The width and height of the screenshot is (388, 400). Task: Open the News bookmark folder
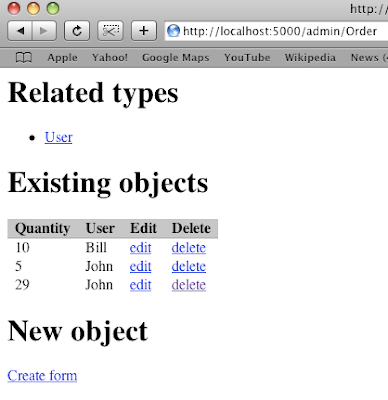point(369,58)
